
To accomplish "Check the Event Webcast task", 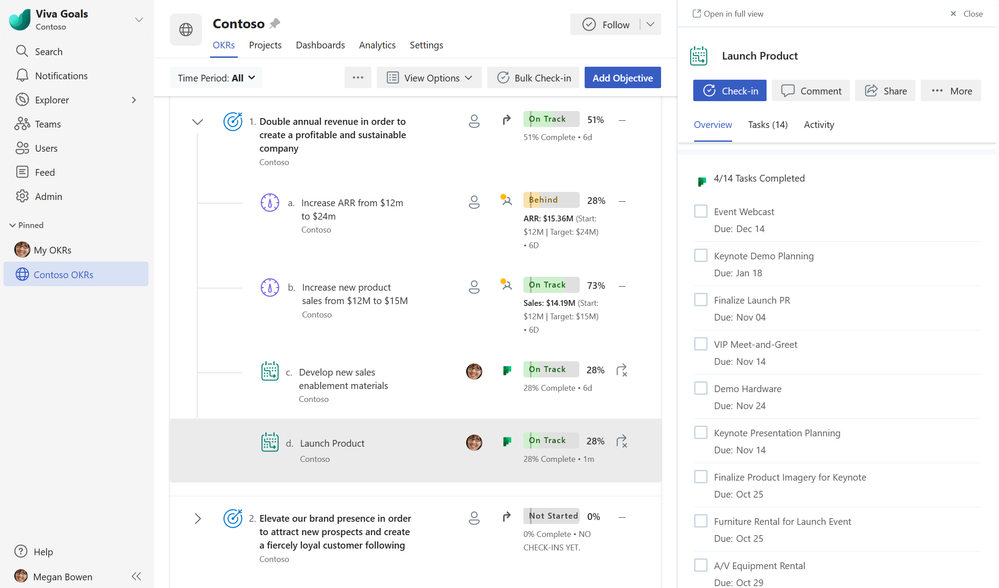I will tap(701, 211).
